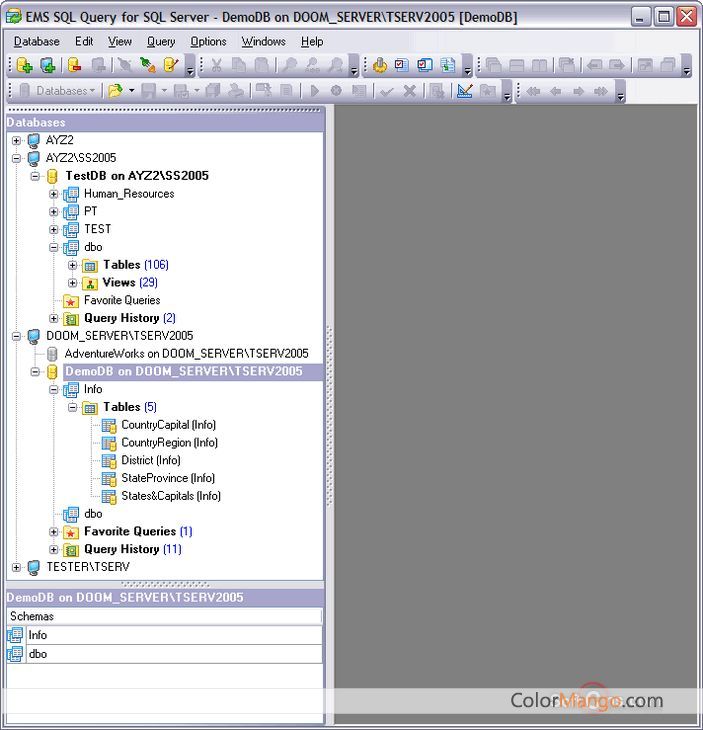Select the Info row in Schemas list
The image size is (703, 730).
pyautogui.click(x=164, y=635)
